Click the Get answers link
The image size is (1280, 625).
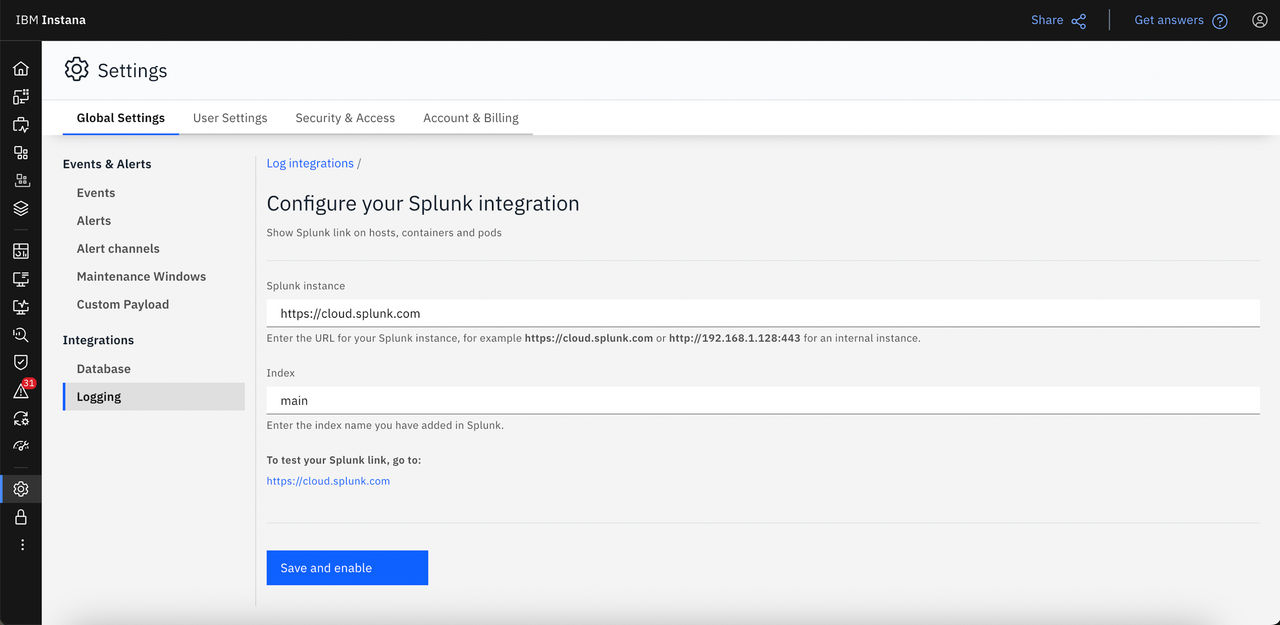[1169, 20]
